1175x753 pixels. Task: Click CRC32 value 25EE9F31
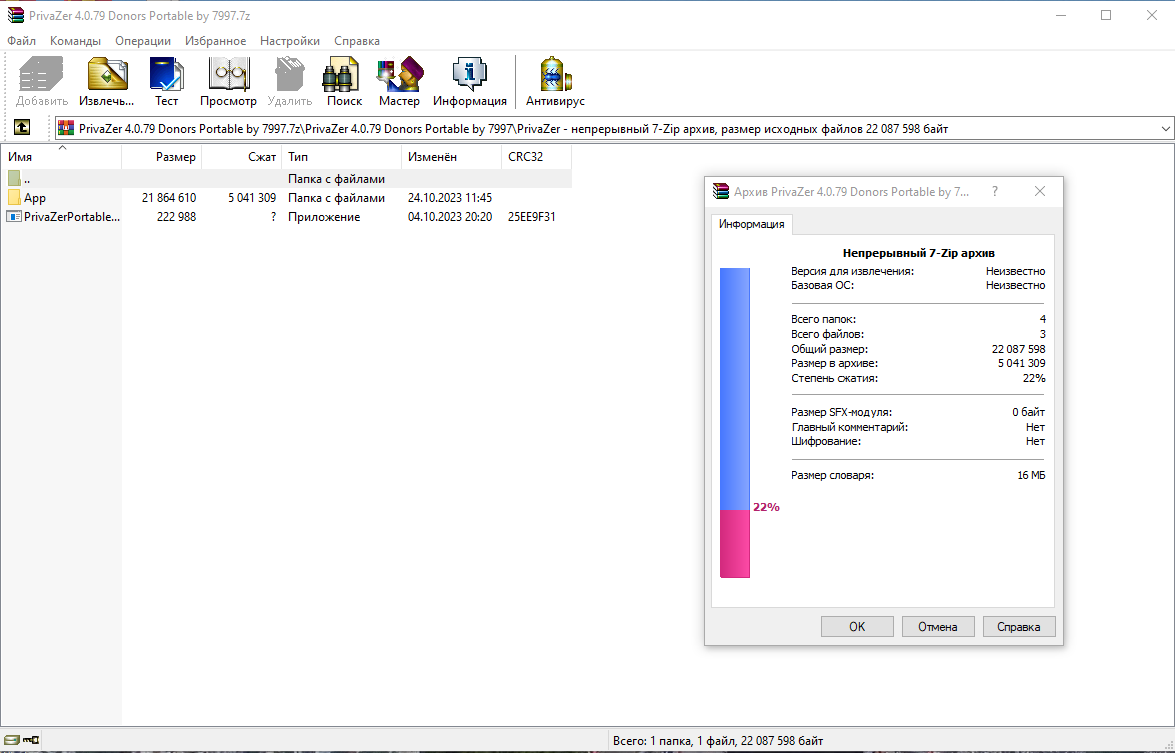(531, 217)
